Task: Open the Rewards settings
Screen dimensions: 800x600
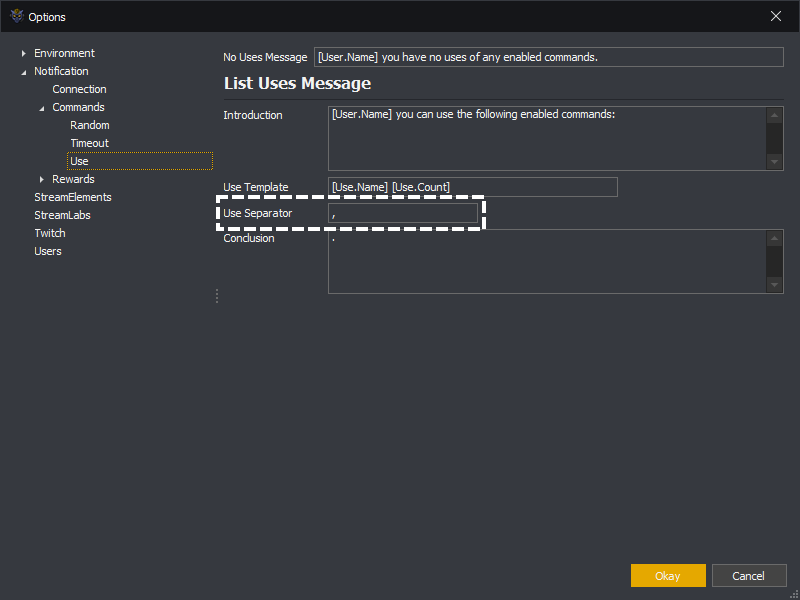Action: (x=73, y=179)
